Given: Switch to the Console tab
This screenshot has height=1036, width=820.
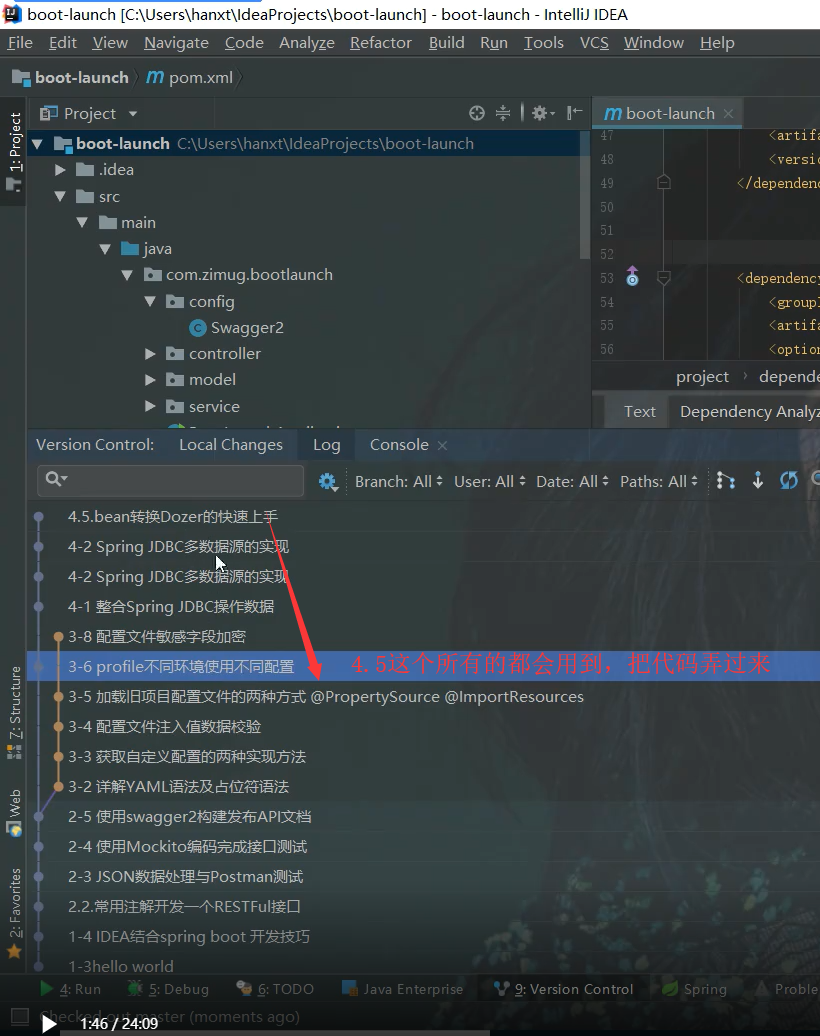Looking at the screenshot, I should pyautogui.click(x=399, y=445).
